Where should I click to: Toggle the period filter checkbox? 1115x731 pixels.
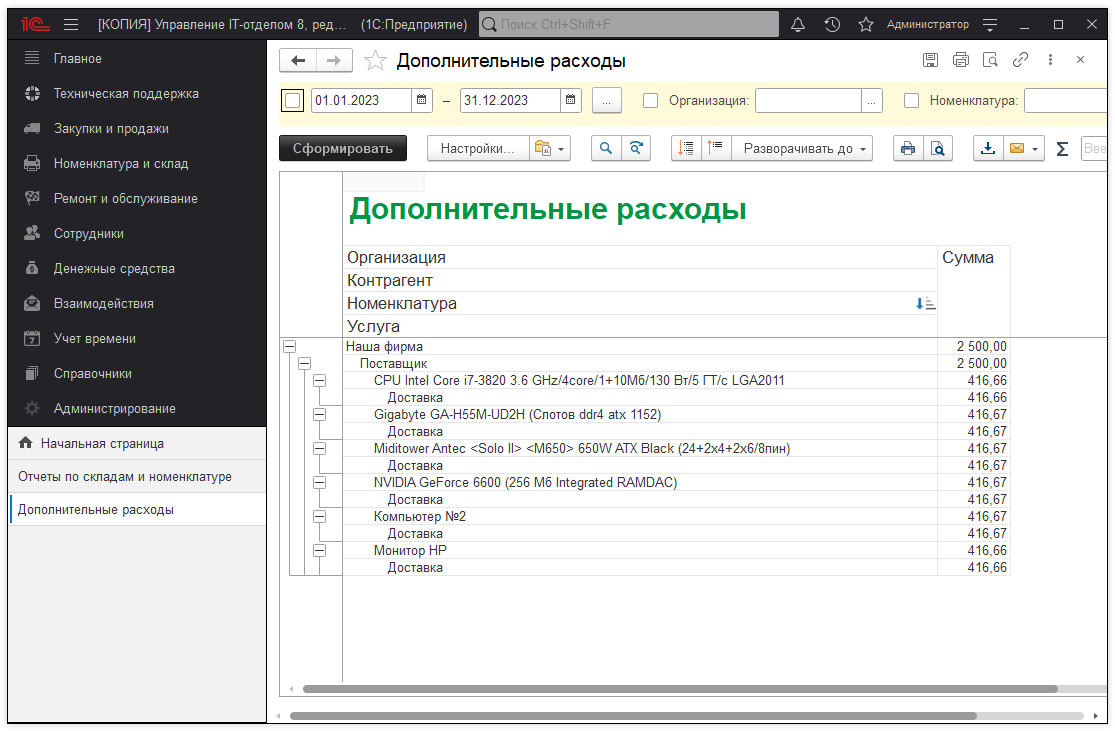point(292,100)
